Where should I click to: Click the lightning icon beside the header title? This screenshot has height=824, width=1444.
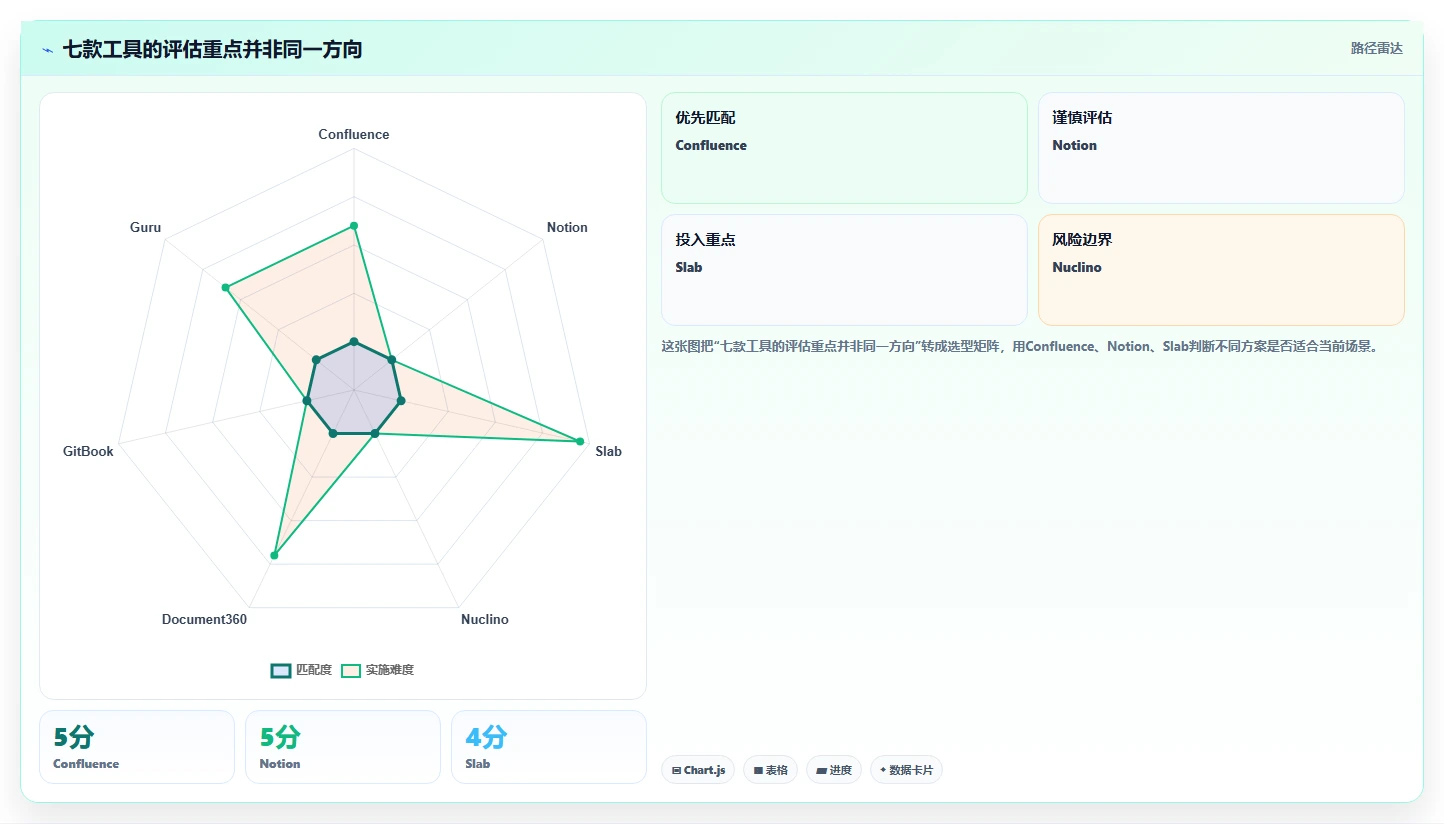pos(47,50)
